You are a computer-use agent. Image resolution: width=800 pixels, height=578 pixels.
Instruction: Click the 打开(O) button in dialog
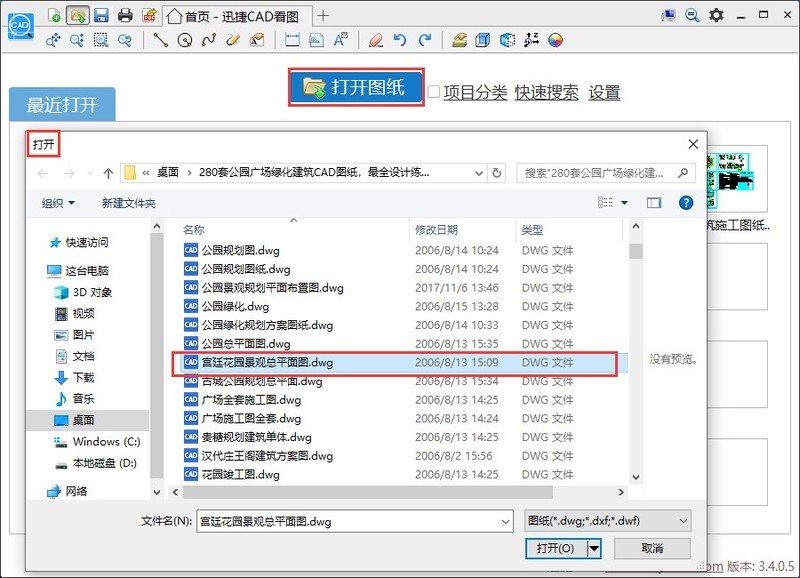coord(554,548)
